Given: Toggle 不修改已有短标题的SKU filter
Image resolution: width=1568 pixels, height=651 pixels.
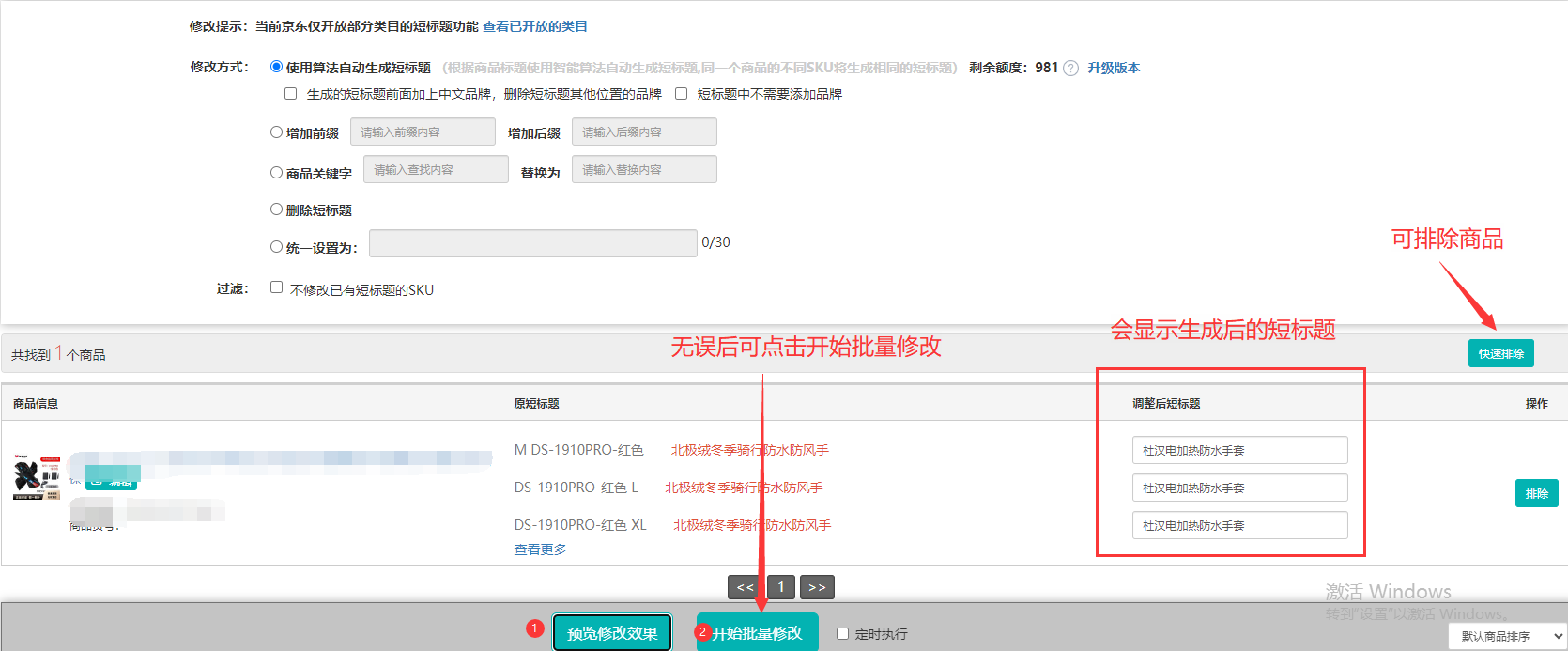Looking at the screenshot, I should 276,287.
